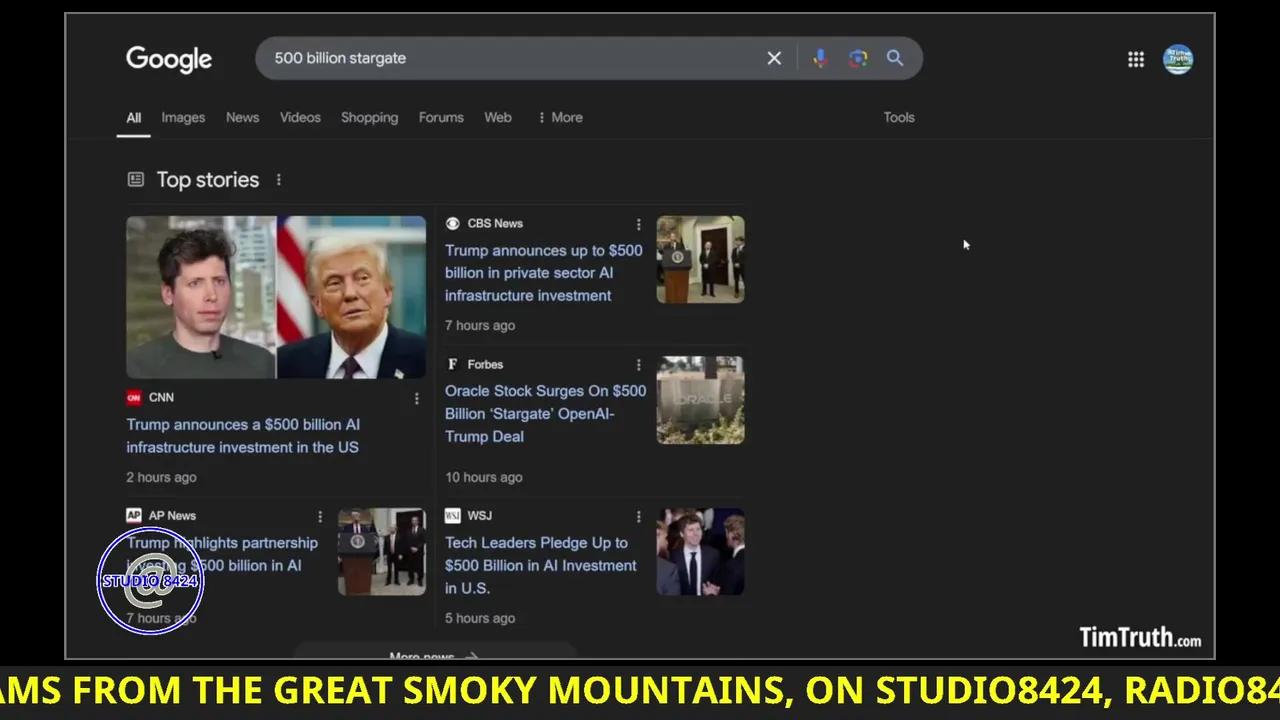Start voice search with the microphone icon
The image size is (1280, 720).
pyautogui.click(x=820, y=58)
